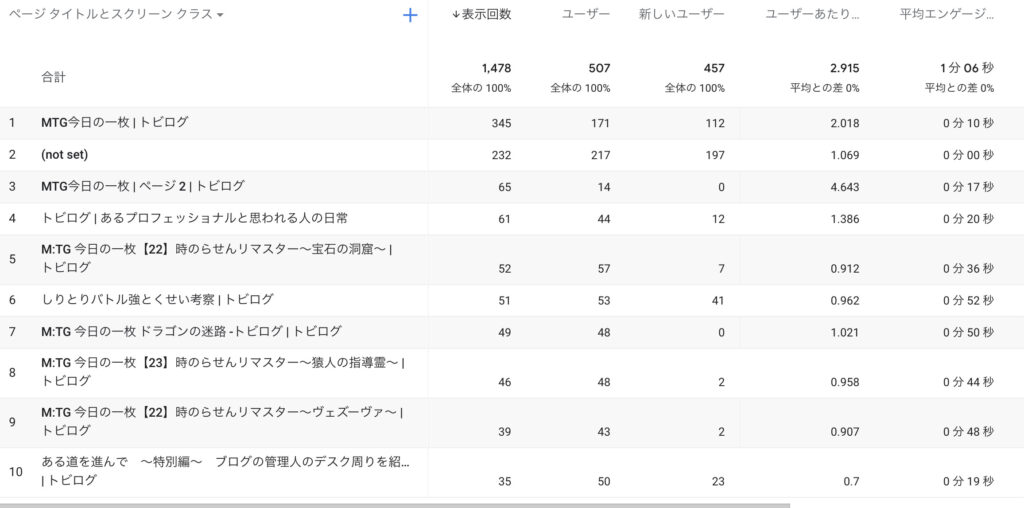Viewport: 1024px width, 508px height.
Task: Sort by the ユーザー column header
Action: tap(586, 15)
